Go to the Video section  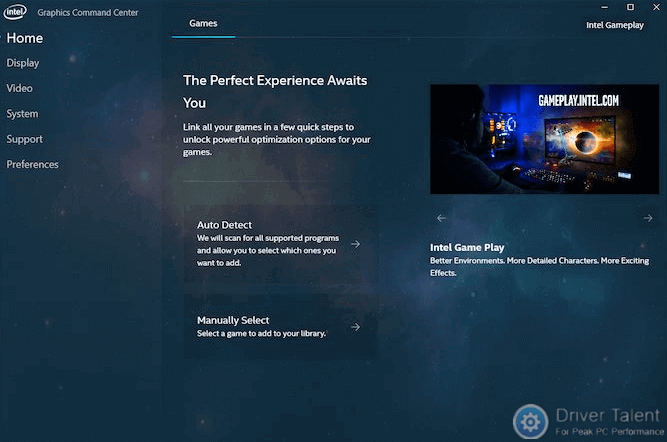(x=20, y=88)
